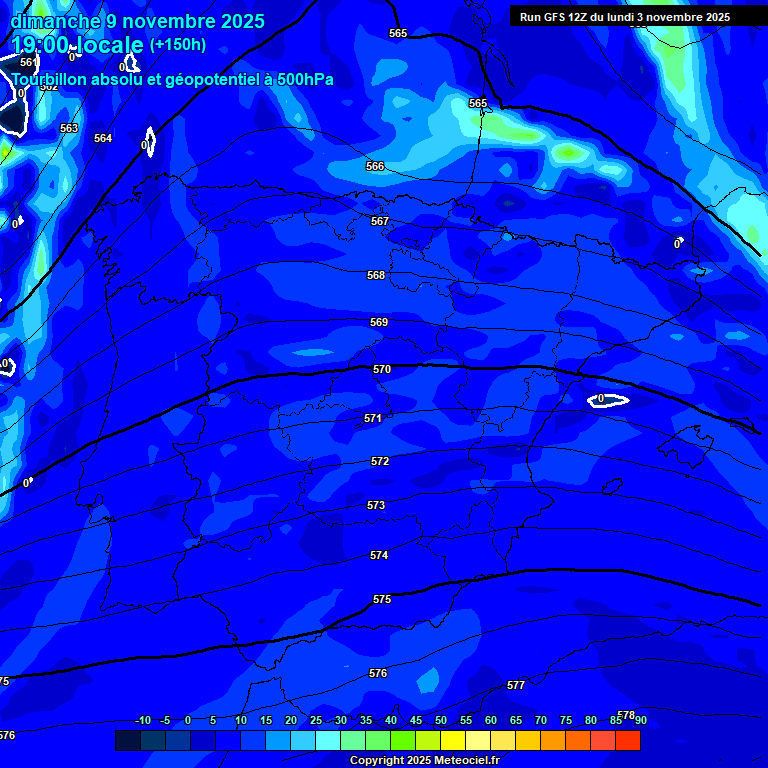Click the 572 contour label
The image size is (768, 768).
point(380,461)
